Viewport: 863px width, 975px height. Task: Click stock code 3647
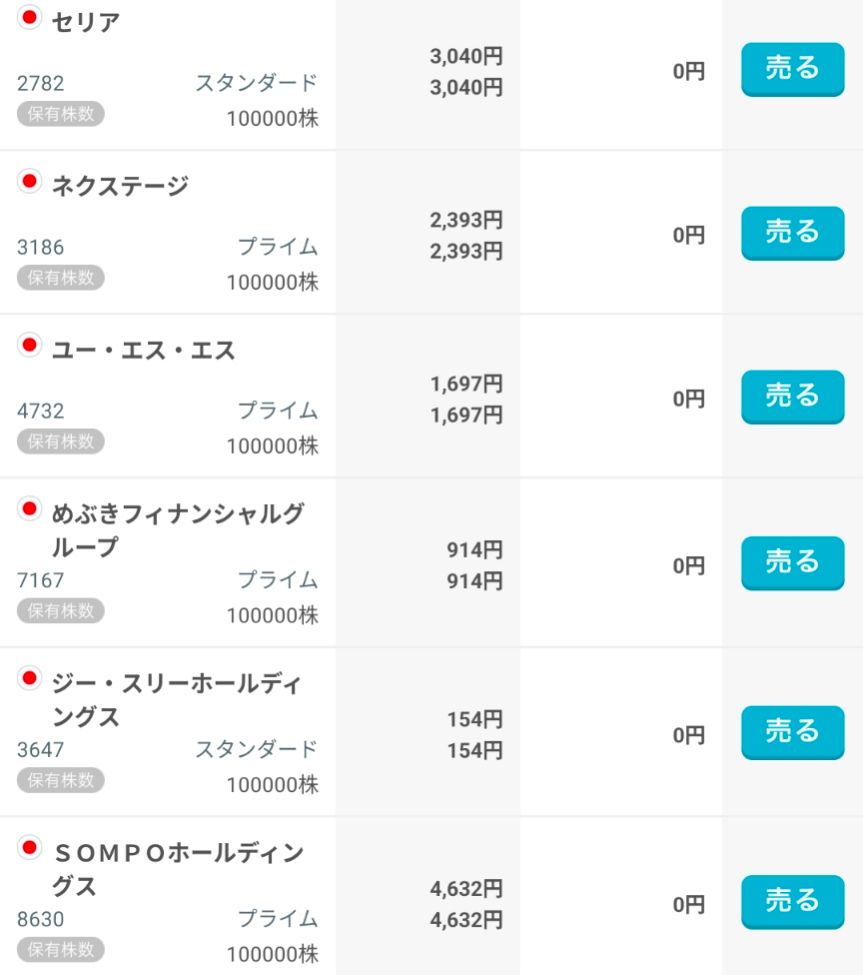40,749
